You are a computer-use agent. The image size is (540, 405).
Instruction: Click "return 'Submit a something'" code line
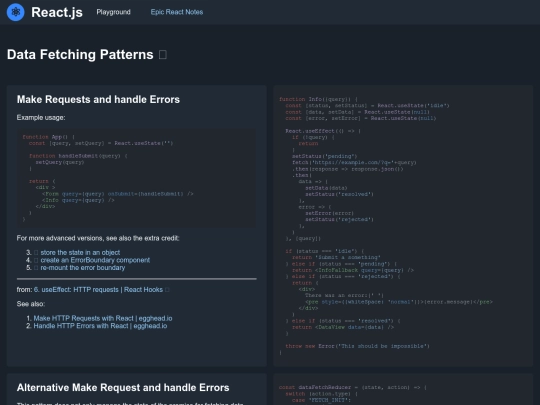click(x=336, y=257)
